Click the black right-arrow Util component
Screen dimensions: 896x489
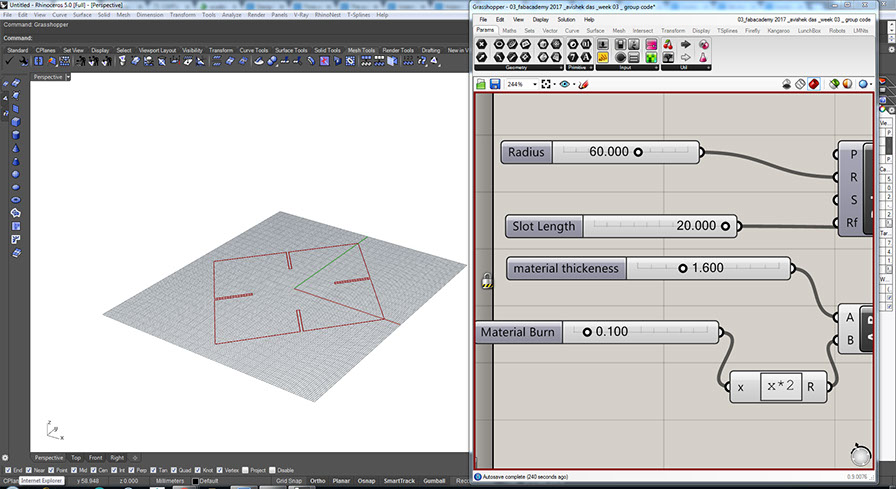pyautogui.click(x=686, y=44)
